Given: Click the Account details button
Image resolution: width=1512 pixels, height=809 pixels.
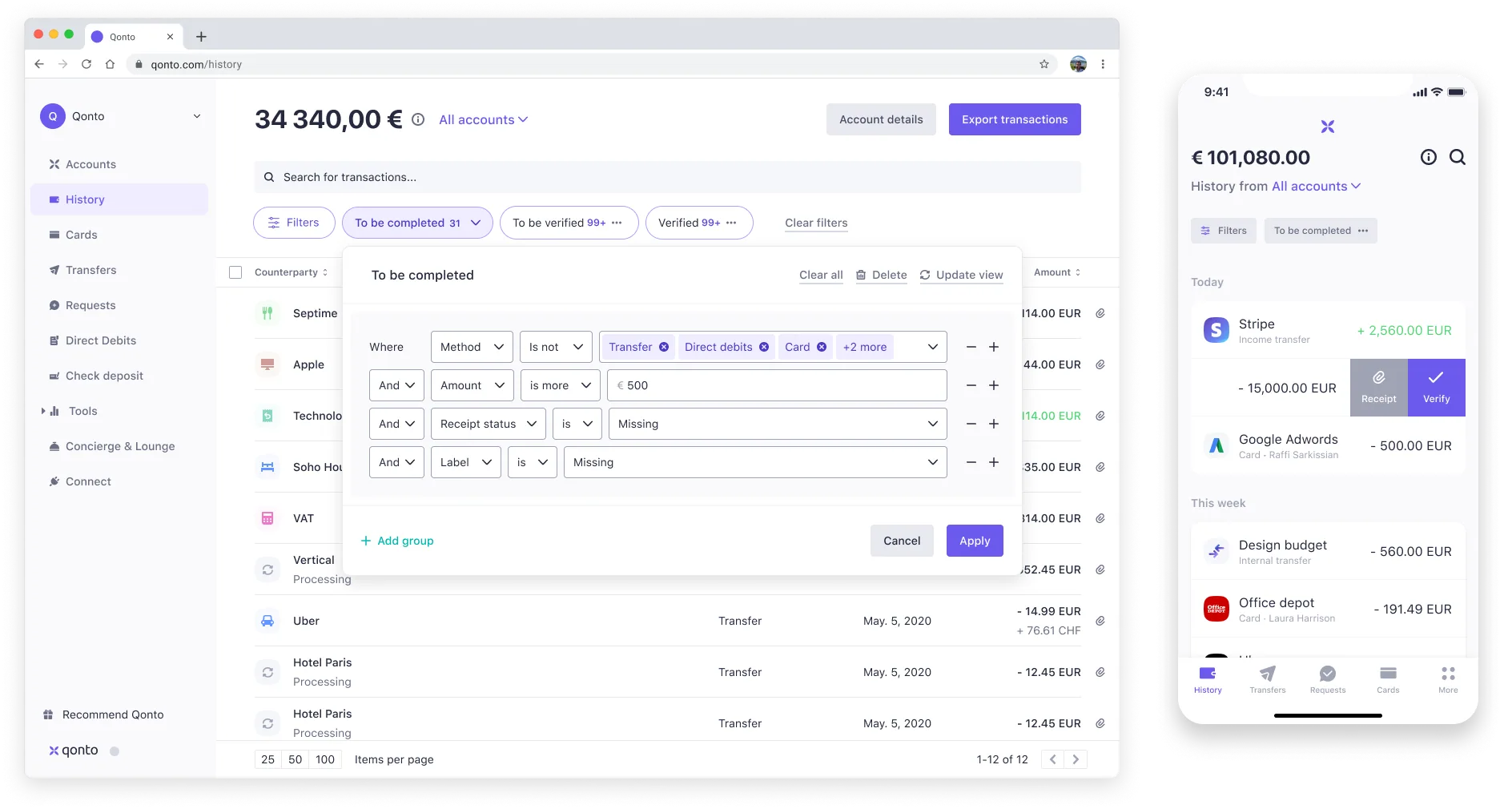Looking at the screenshot, I should (x=881, y=119).
